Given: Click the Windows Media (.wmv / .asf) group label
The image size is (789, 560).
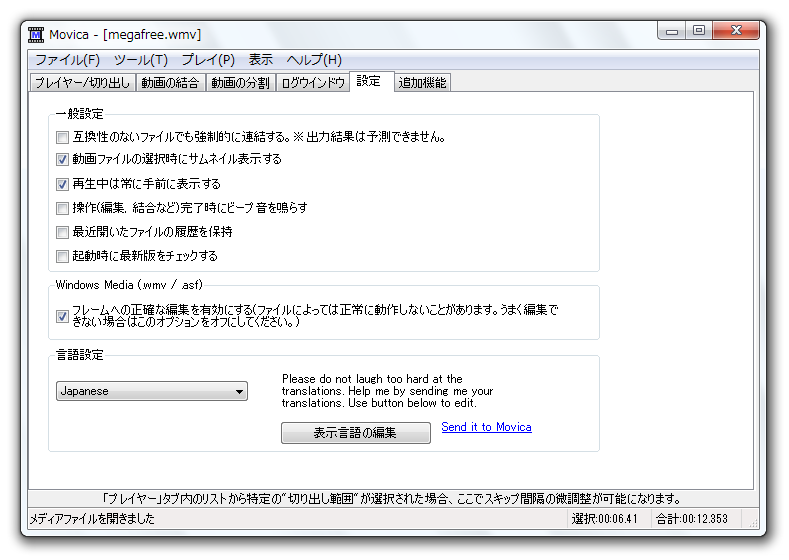Looking at the screenshot, I should pos(129,285).
